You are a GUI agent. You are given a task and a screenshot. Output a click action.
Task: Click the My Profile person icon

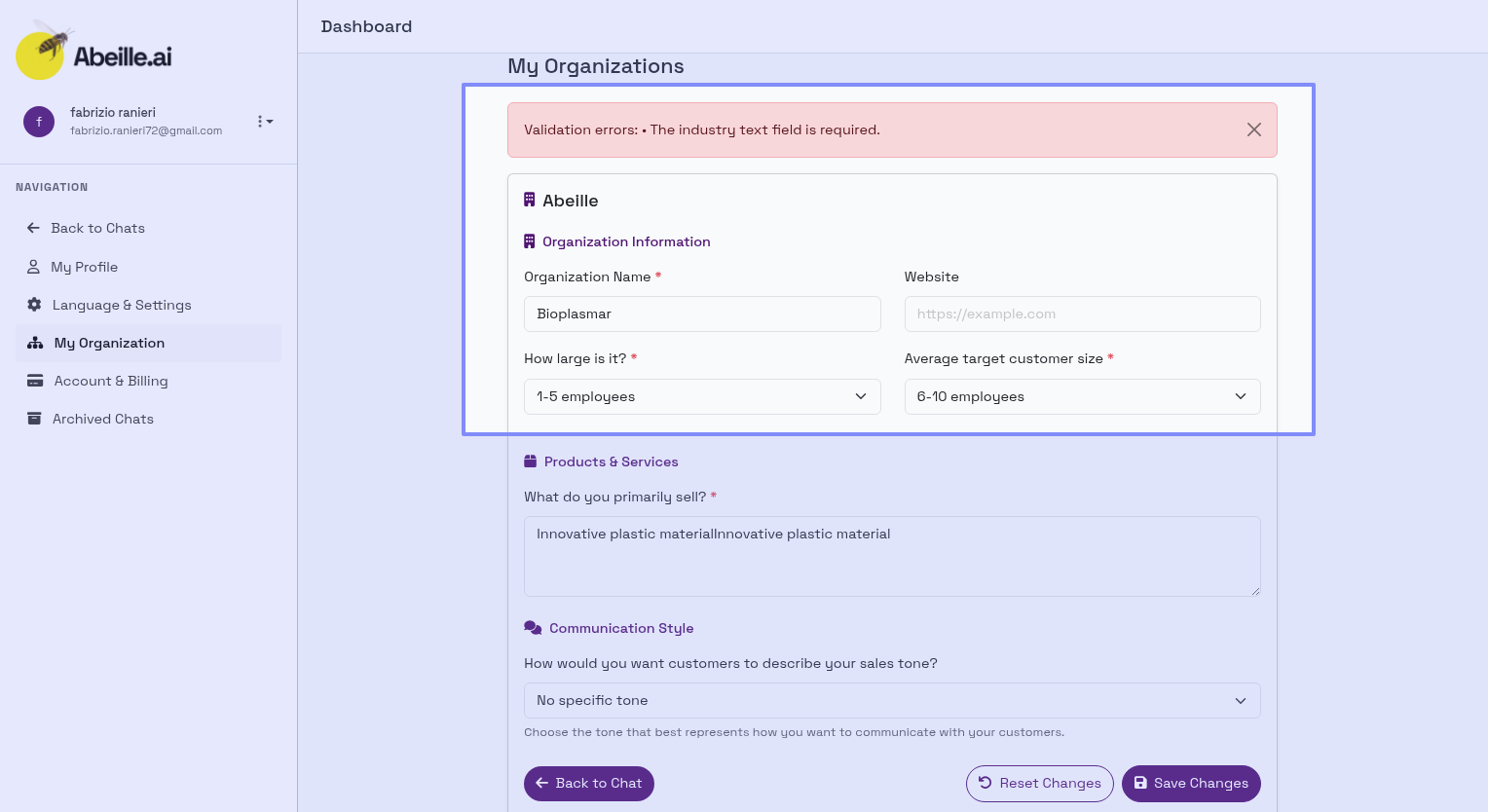point(33,267)
